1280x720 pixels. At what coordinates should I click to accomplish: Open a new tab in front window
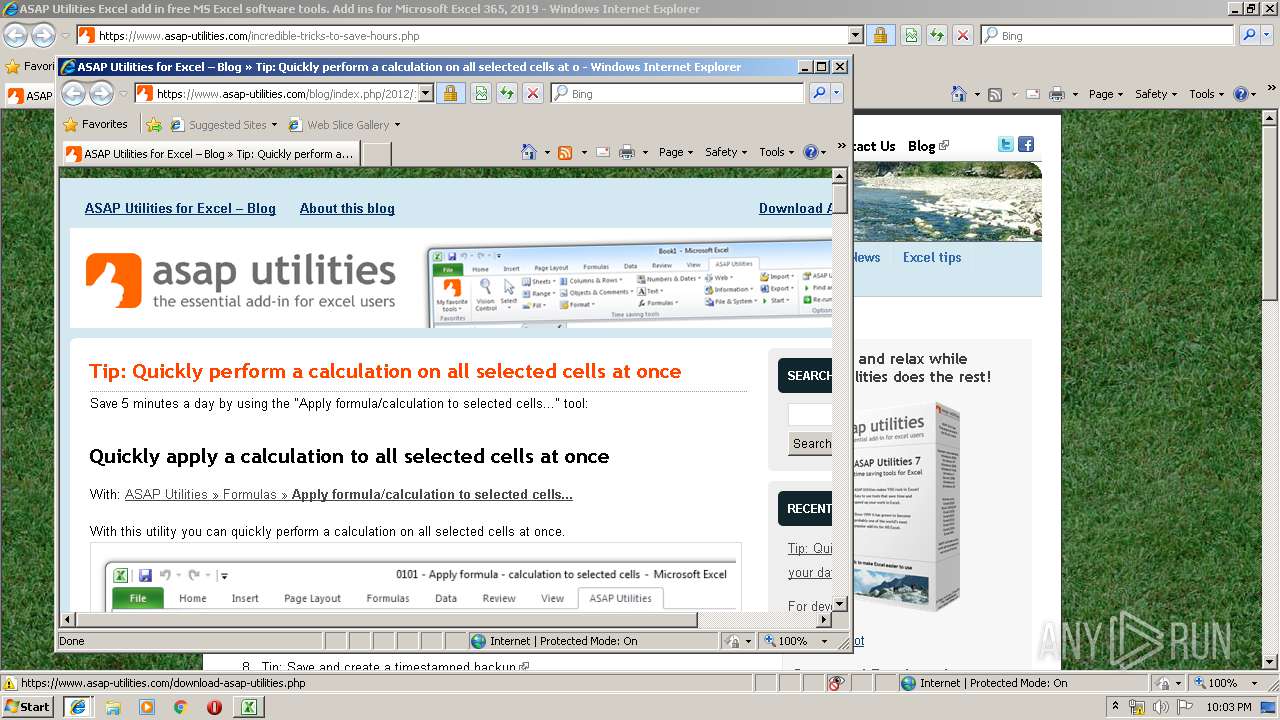pos(376,154)
